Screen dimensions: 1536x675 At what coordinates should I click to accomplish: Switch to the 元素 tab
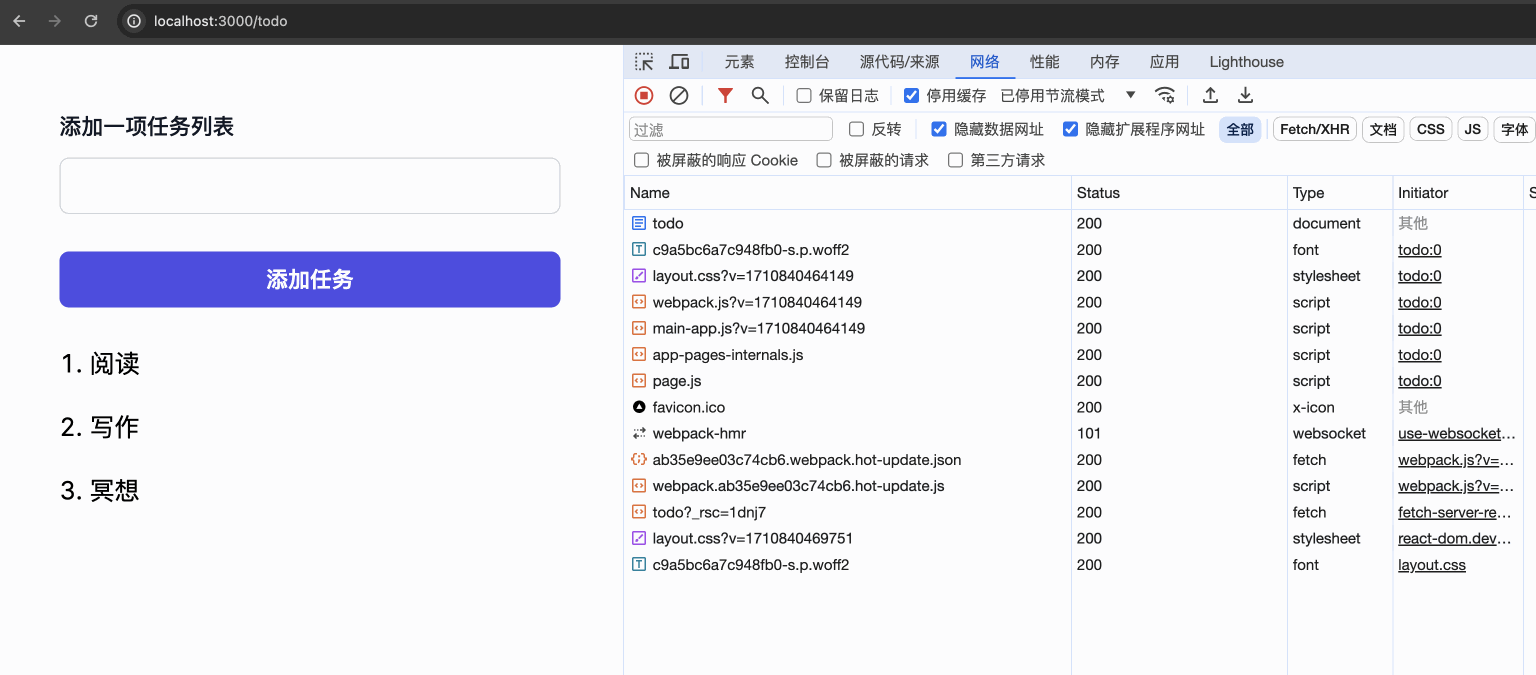(x=740, y=62)
